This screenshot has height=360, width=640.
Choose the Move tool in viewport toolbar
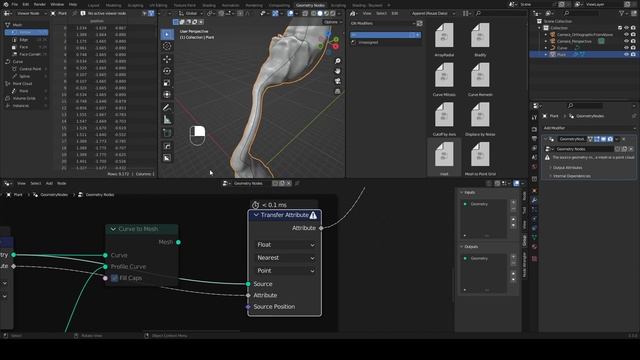point(167,59)
